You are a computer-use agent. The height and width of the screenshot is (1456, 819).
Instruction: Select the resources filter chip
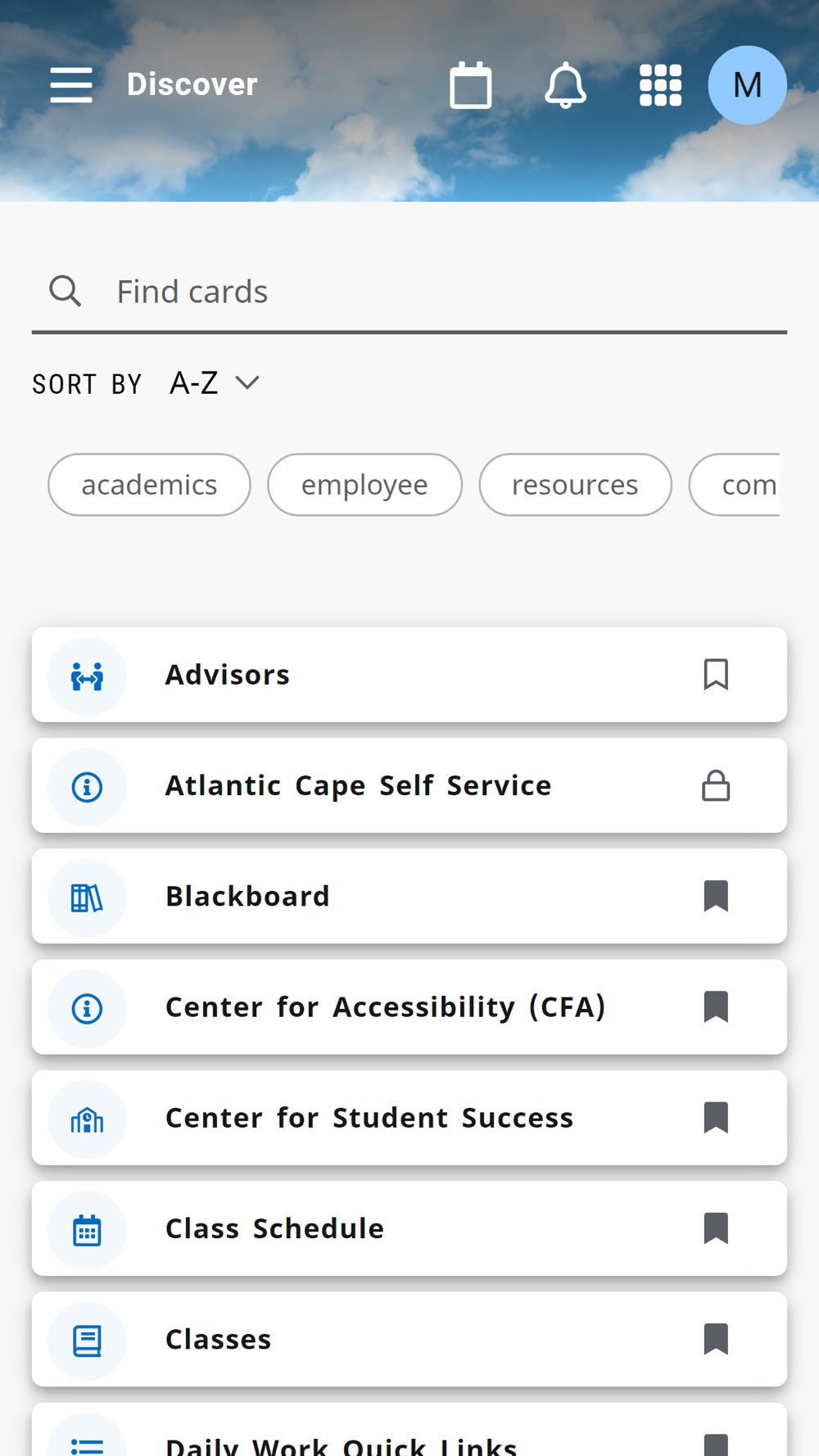pos(575,485)
